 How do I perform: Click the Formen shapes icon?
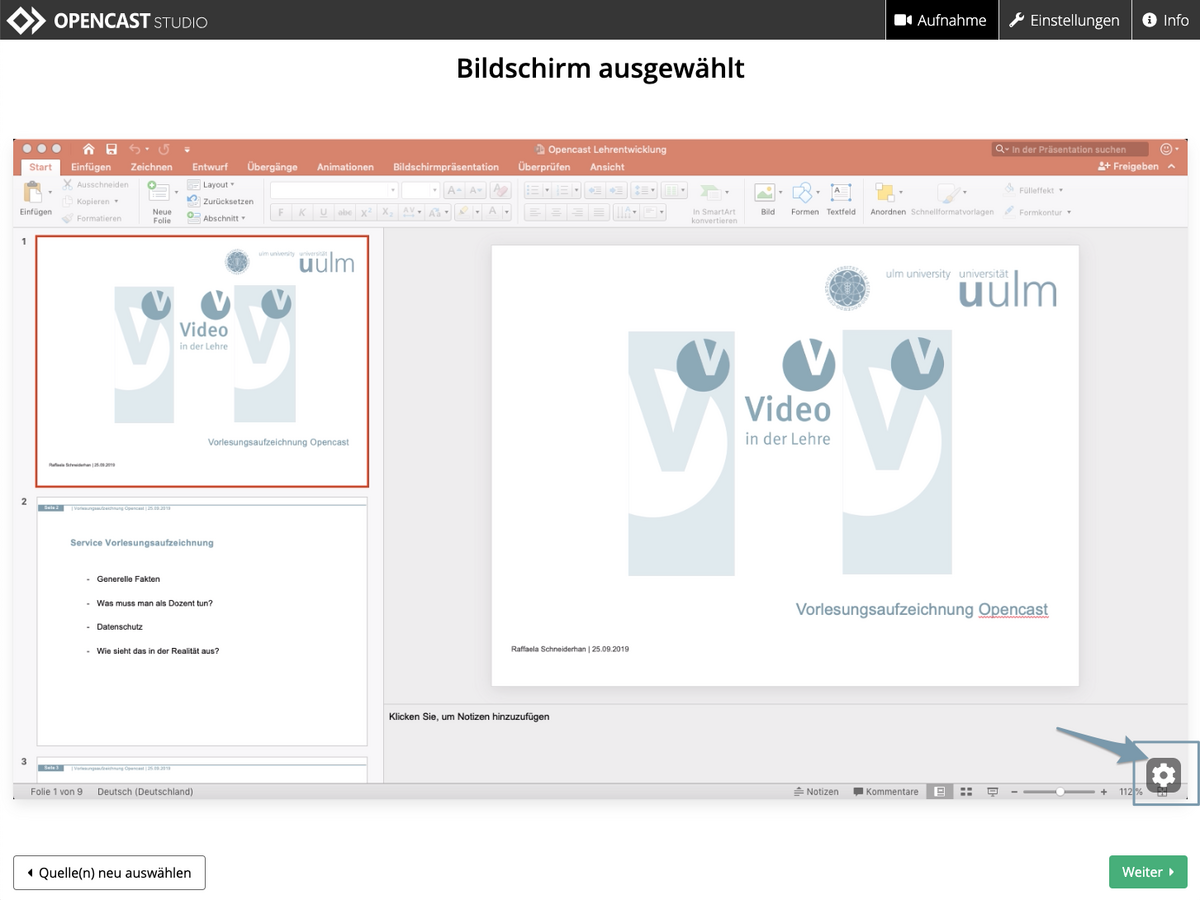click(802, 192)
